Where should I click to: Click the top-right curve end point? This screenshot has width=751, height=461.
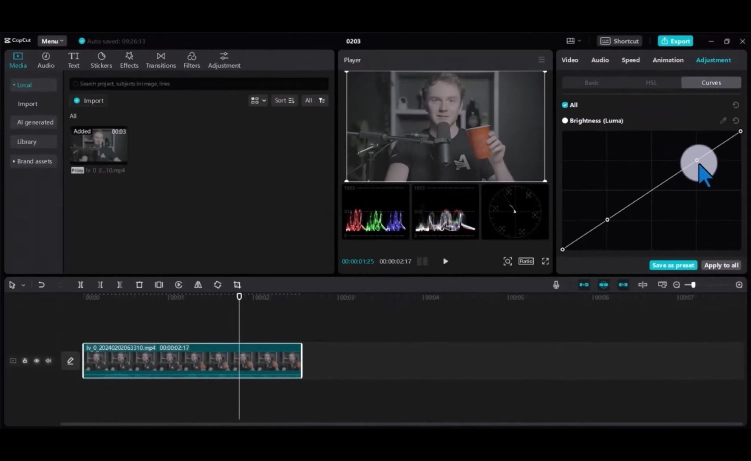pyautogui.click(x=740, y=131)
